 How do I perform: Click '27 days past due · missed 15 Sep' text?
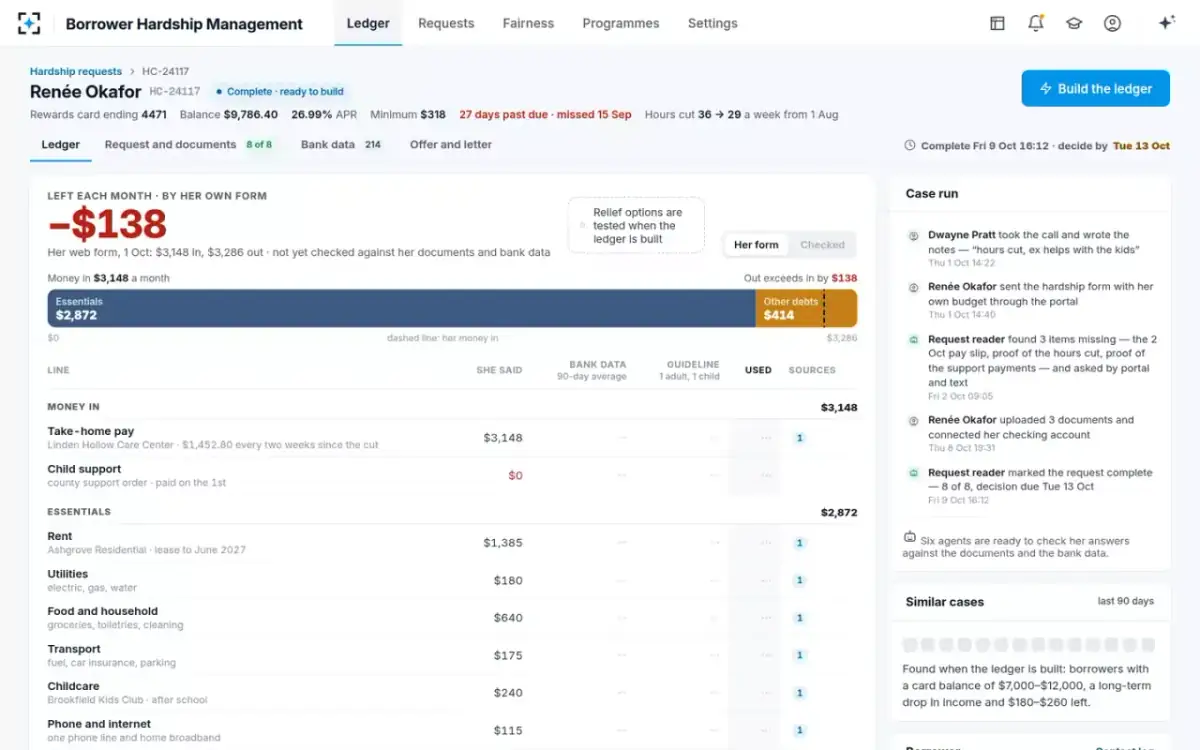tap(545, 115)
